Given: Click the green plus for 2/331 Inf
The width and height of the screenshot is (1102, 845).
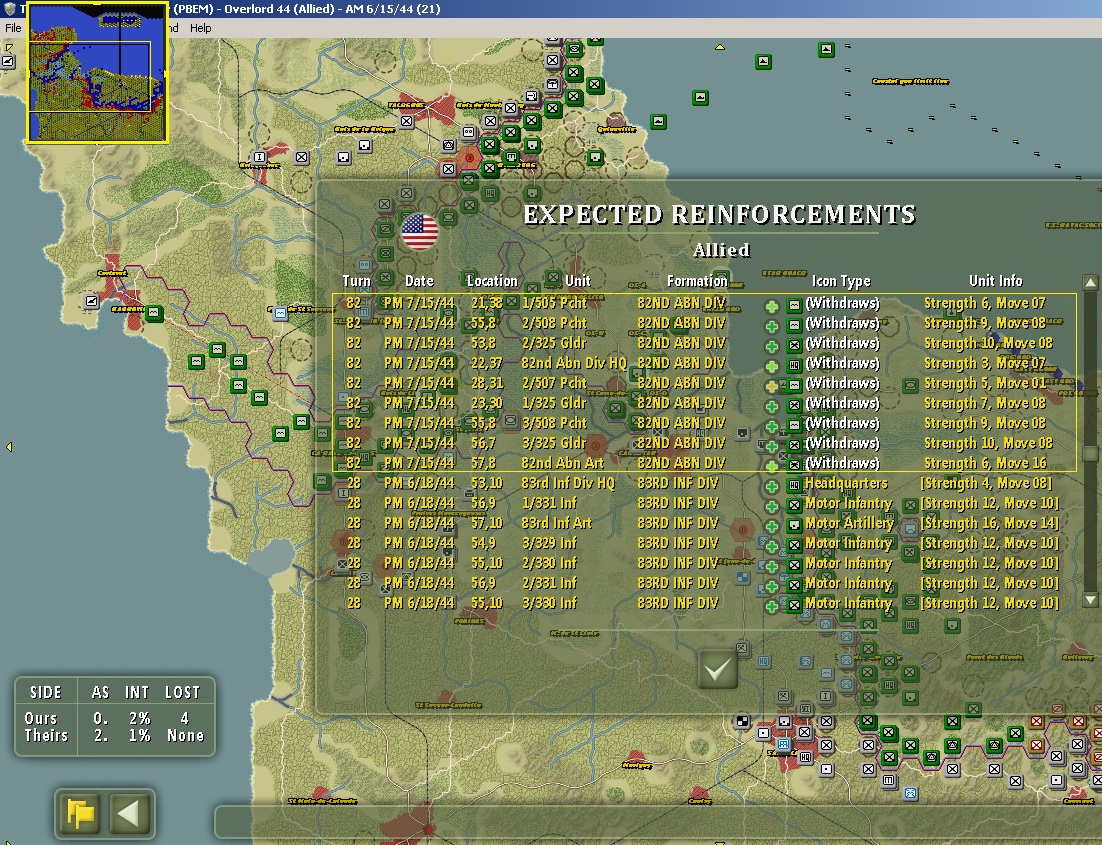Looking at the screenshot, I should 772,586.
